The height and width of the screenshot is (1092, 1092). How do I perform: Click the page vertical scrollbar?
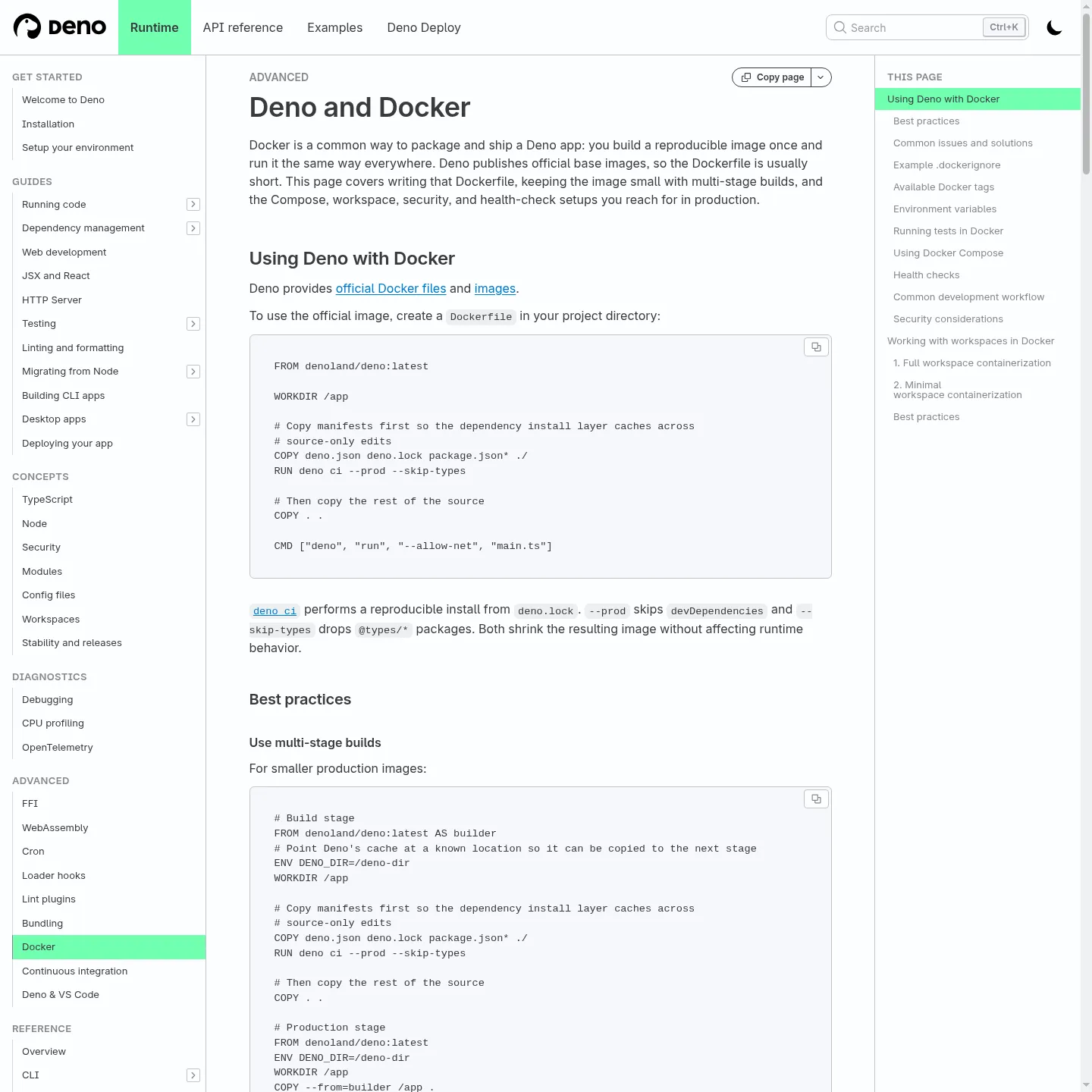[x=1086, y=95]
